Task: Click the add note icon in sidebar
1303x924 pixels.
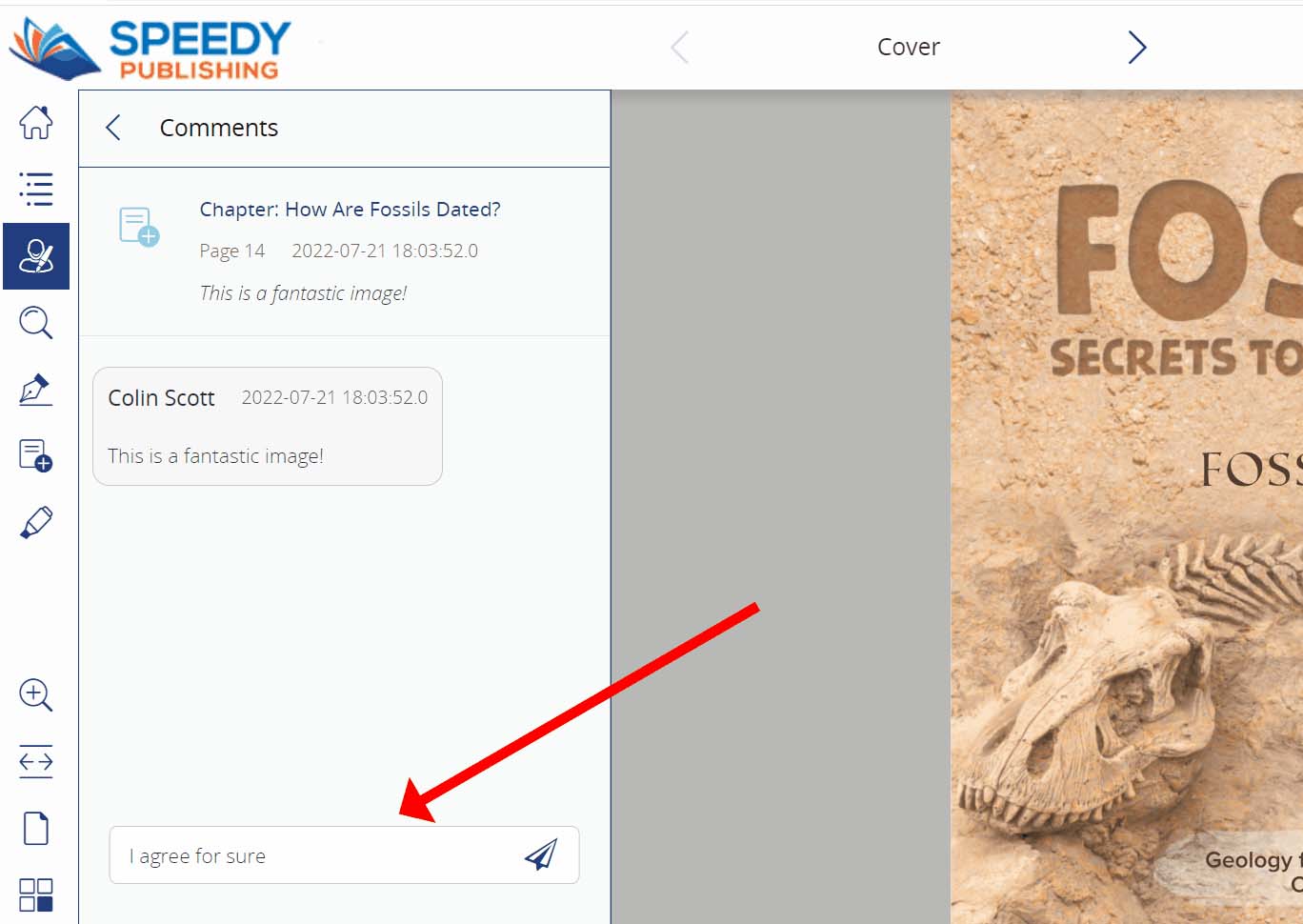Action: [x=36, y=456]
